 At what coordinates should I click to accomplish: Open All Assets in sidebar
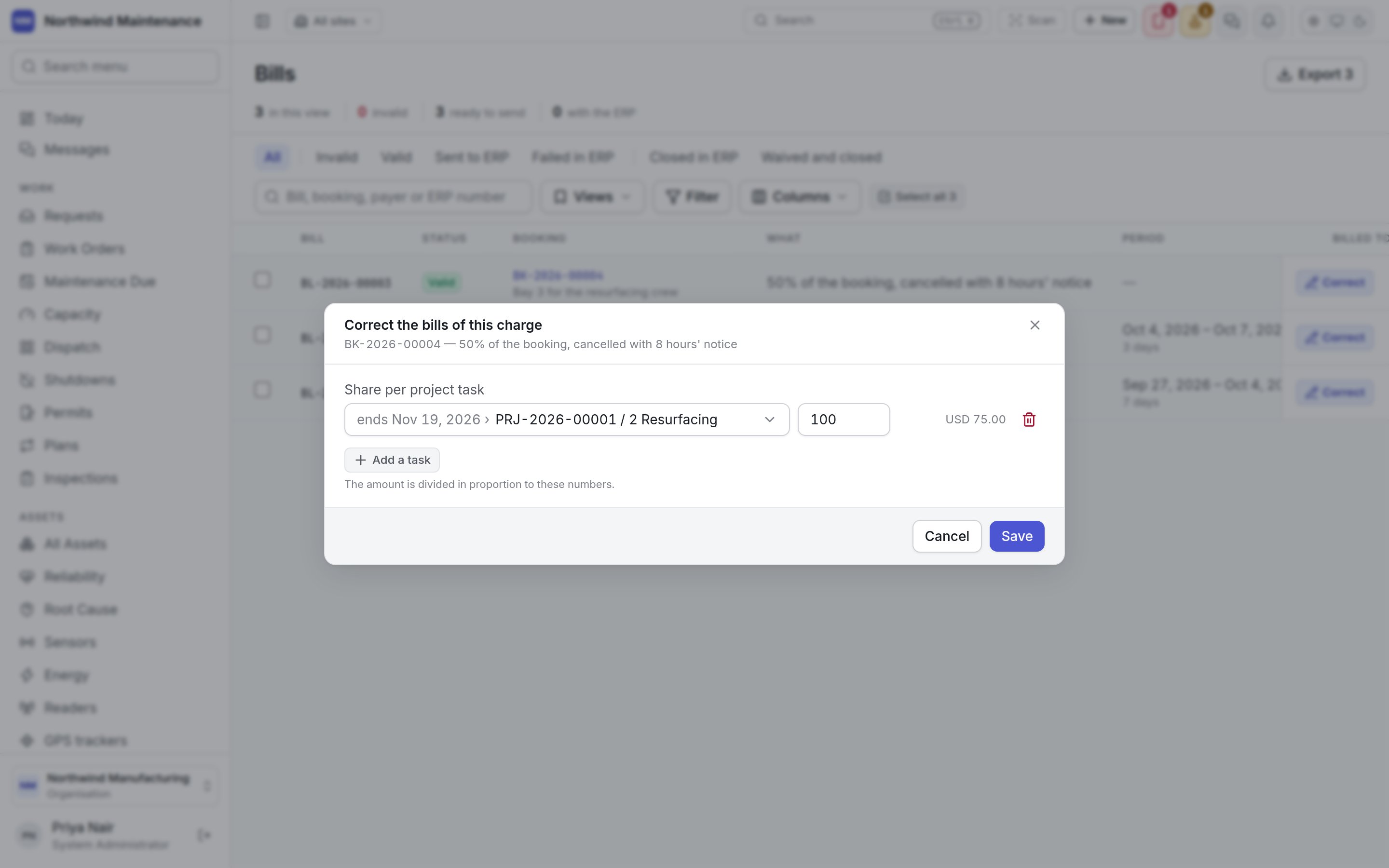[115, 543]
